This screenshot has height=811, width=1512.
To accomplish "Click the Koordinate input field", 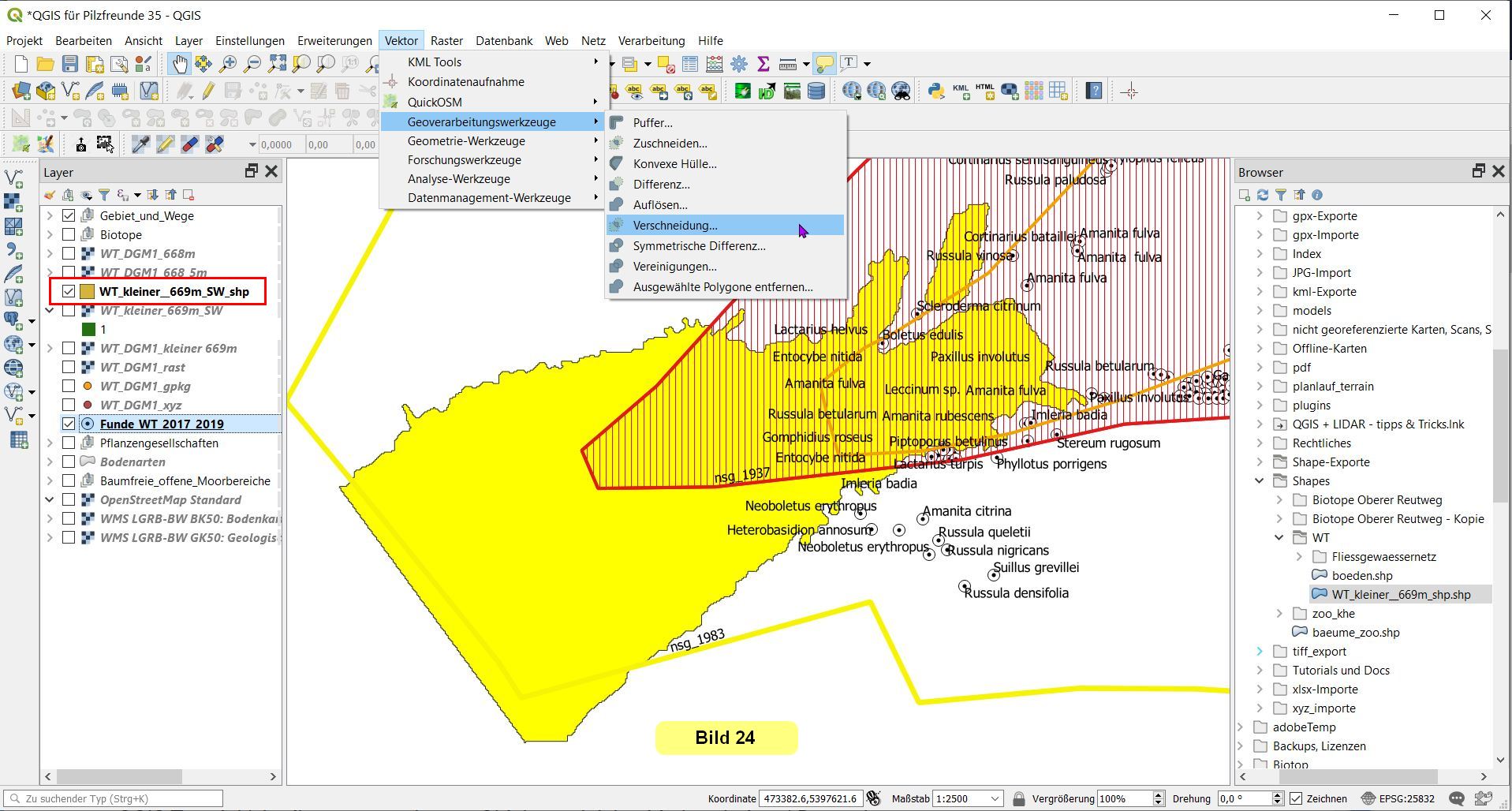I will point(809,798).
